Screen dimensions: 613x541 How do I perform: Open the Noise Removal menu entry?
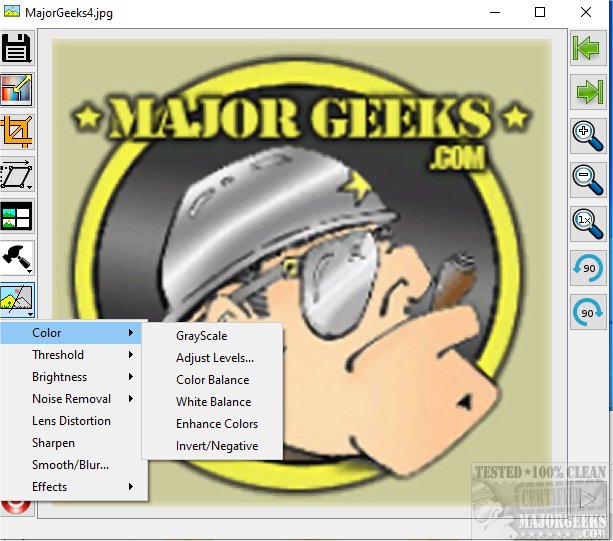click(73, 399)
